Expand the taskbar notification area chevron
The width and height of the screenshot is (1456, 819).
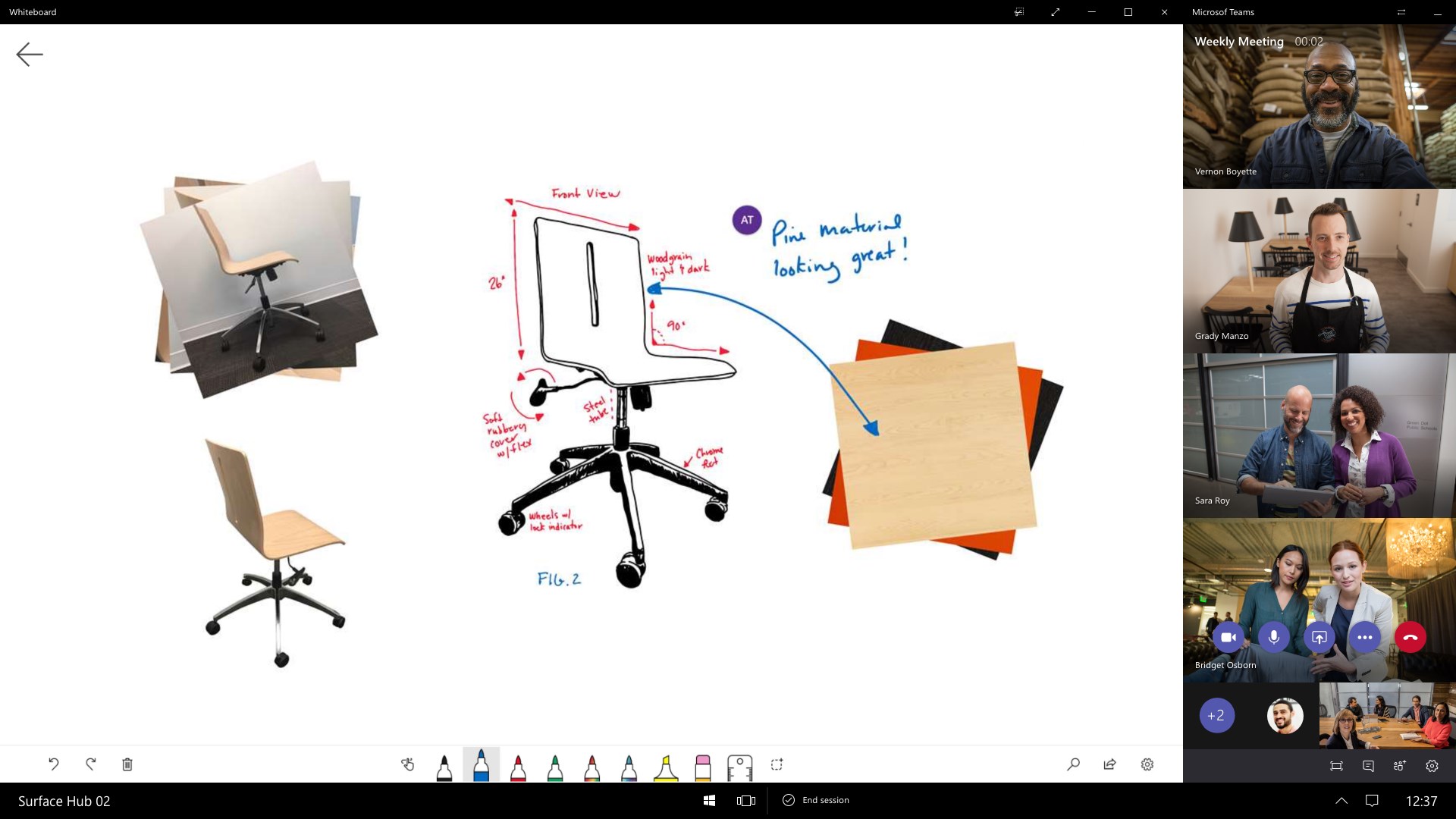coord(1341,800)
